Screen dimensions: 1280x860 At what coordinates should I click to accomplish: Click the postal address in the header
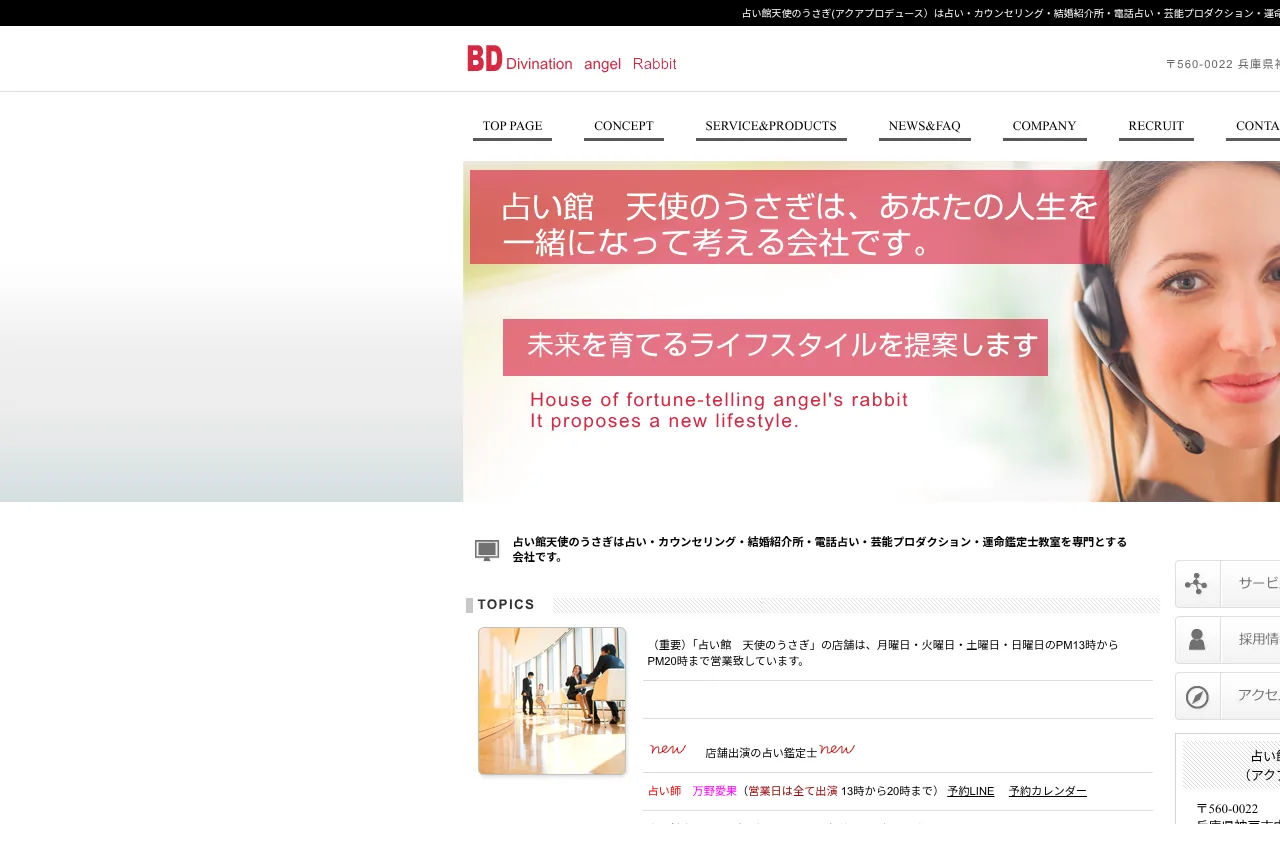pos(1222,64)
